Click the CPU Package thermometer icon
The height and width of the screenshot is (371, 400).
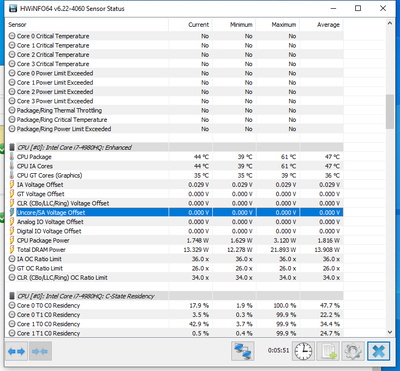[12, 157]
